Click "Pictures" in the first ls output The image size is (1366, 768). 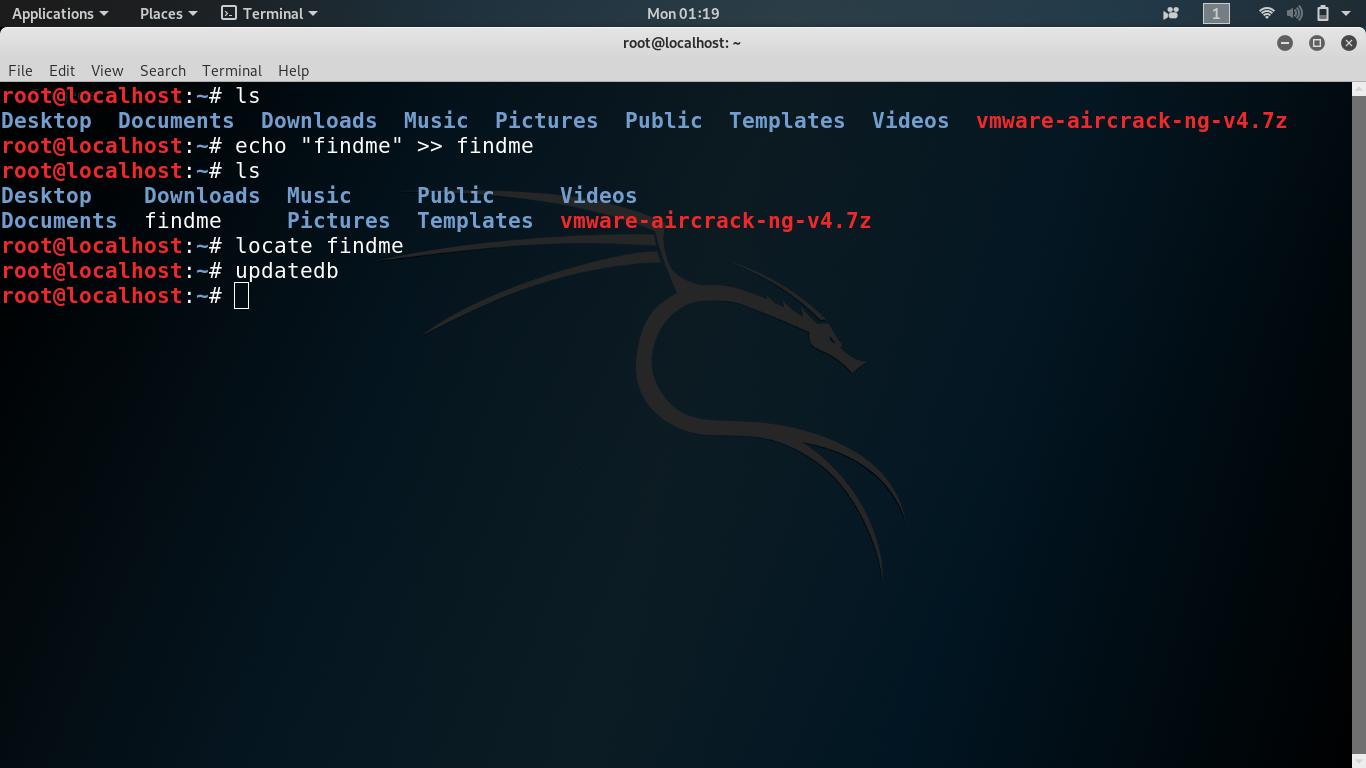547,121
